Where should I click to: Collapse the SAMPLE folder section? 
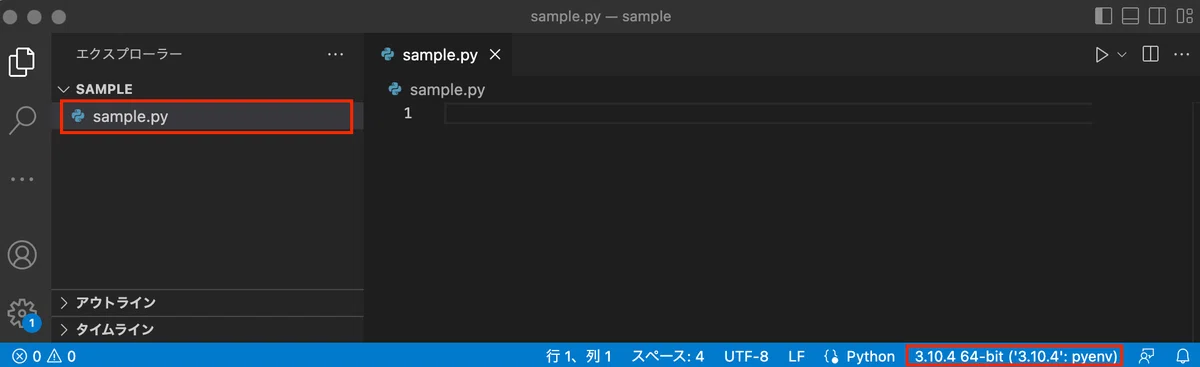208,89
